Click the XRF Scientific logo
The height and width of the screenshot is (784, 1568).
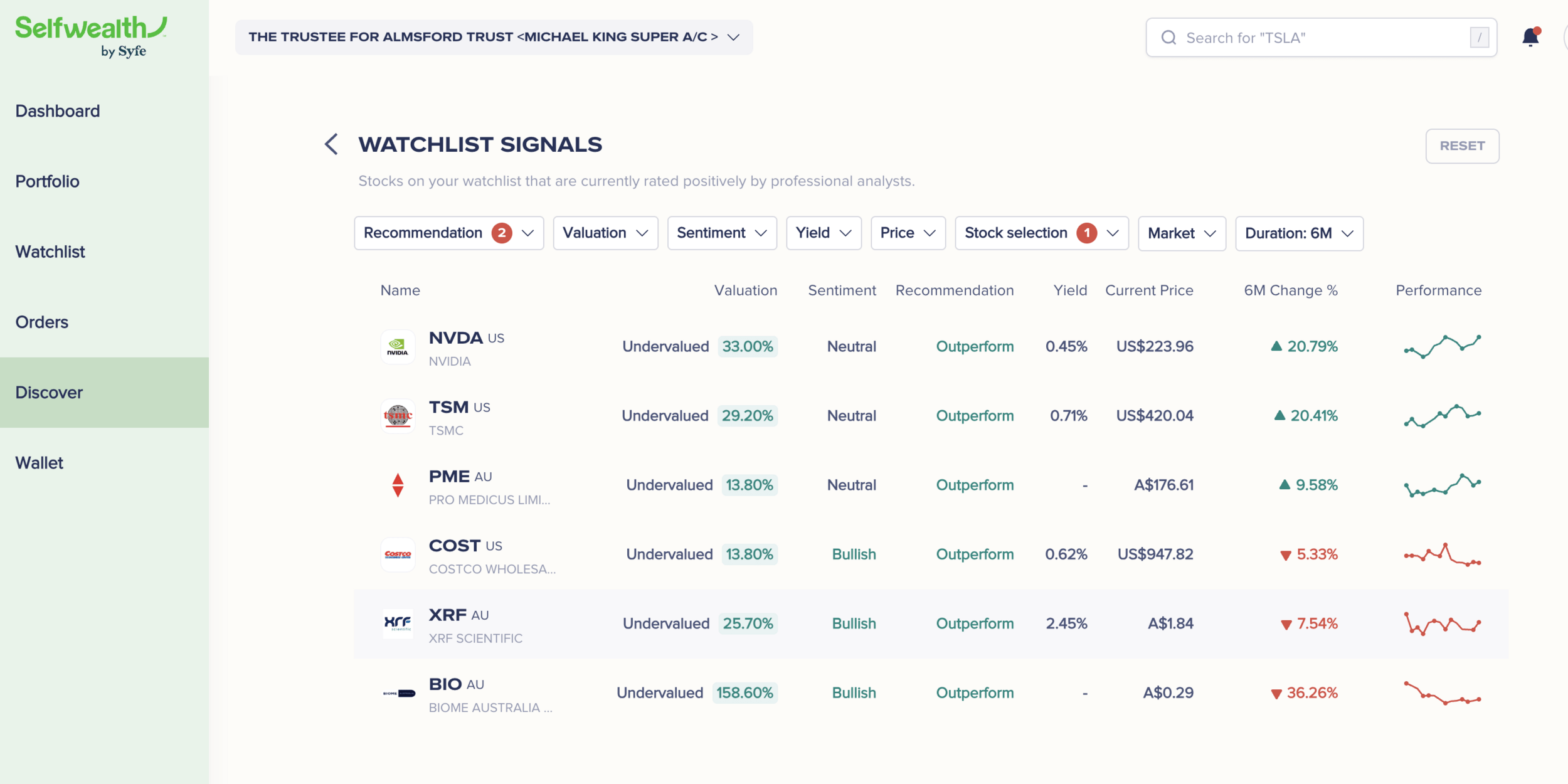[398, 623]
